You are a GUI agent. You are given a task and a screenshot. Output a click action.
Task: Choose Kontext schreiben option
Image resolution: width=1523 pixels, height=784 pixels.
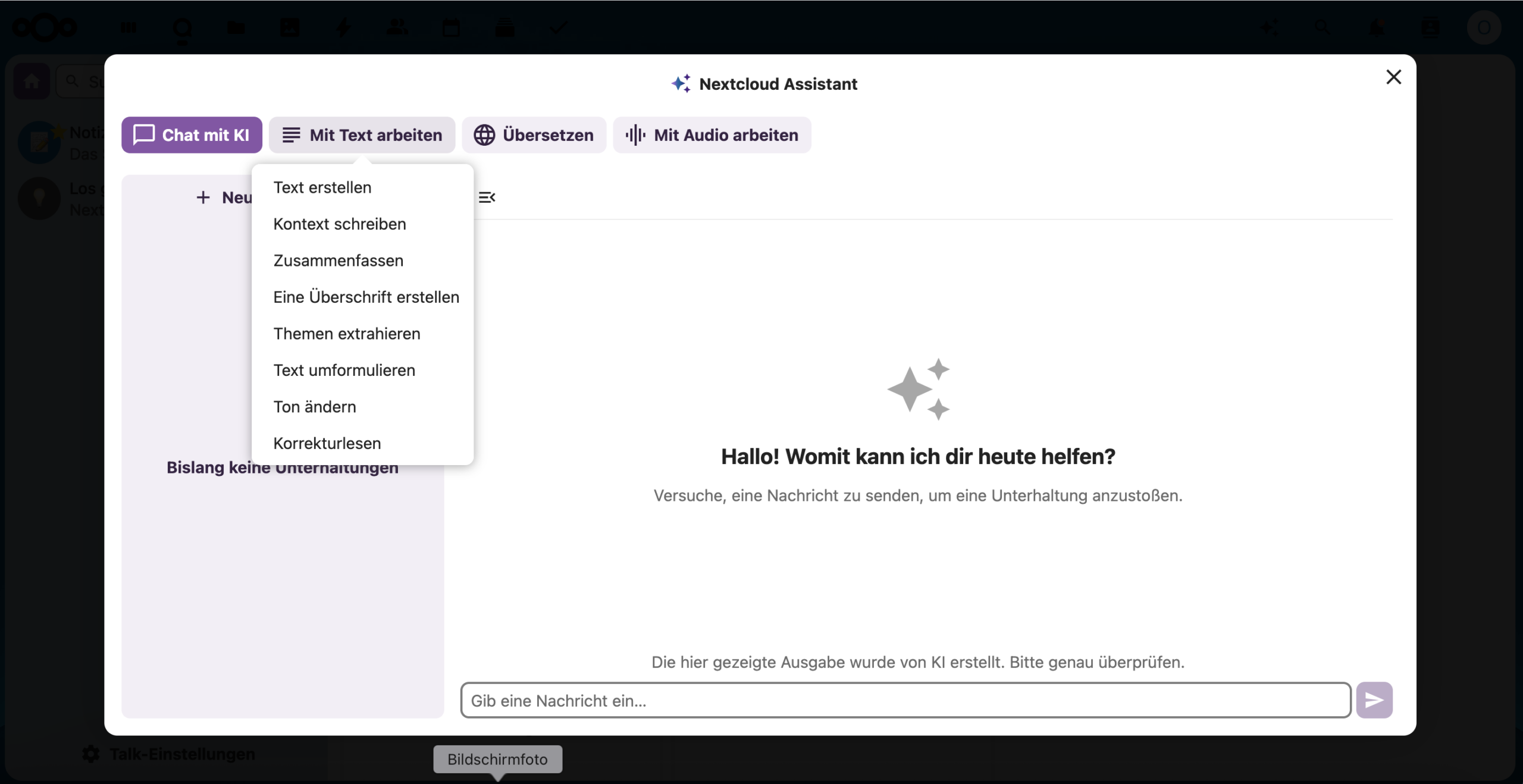[339, 224]
